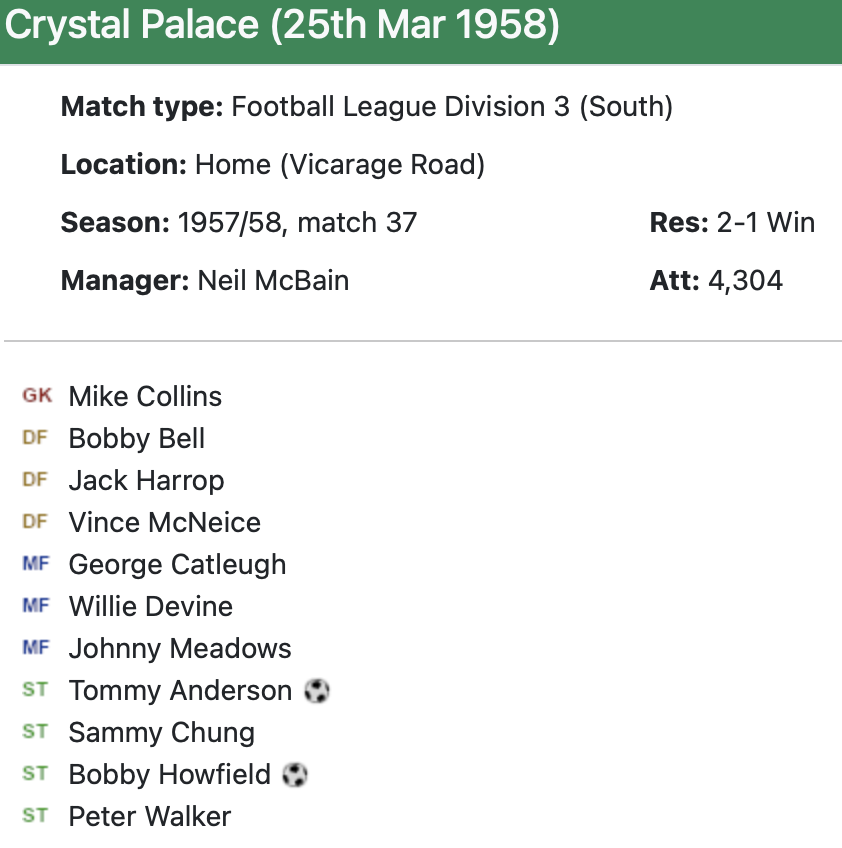Click the MF icon beside Johnny Meadows
This screenshot has height=848, width=842.
point(35,648)
